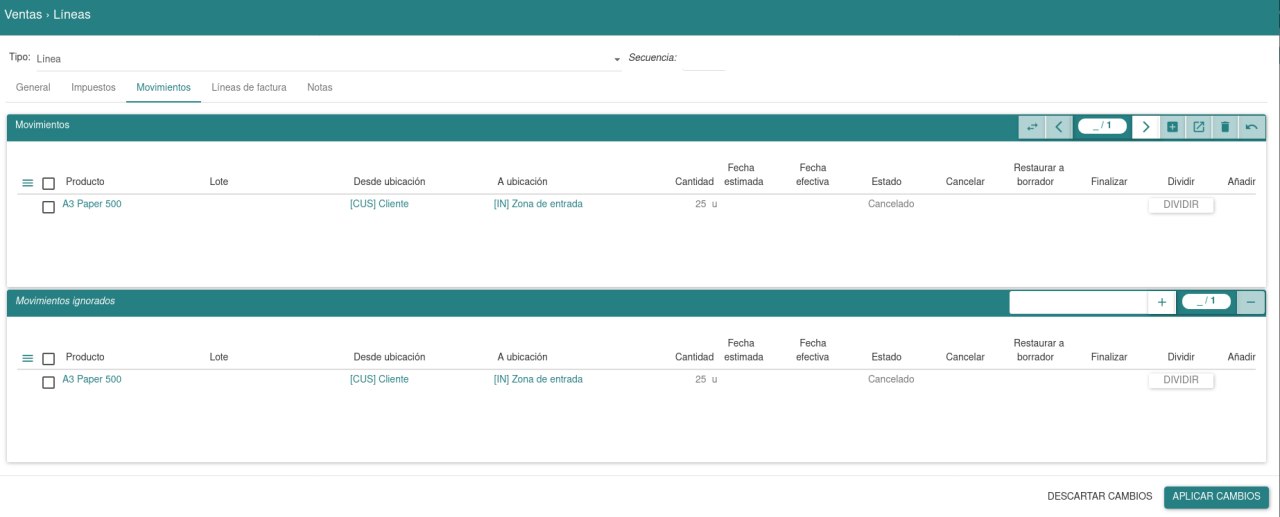
Task: Create a new record in Movimientos toolbar
Action: click(1172, 127)
